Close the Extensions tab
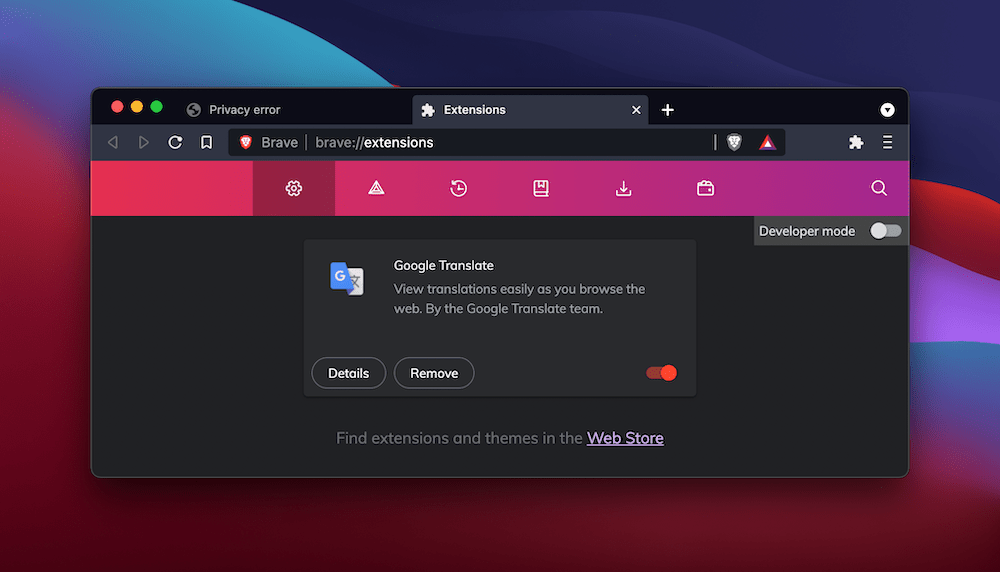Screen dimensions: 1000x572 tap(636, 110)
